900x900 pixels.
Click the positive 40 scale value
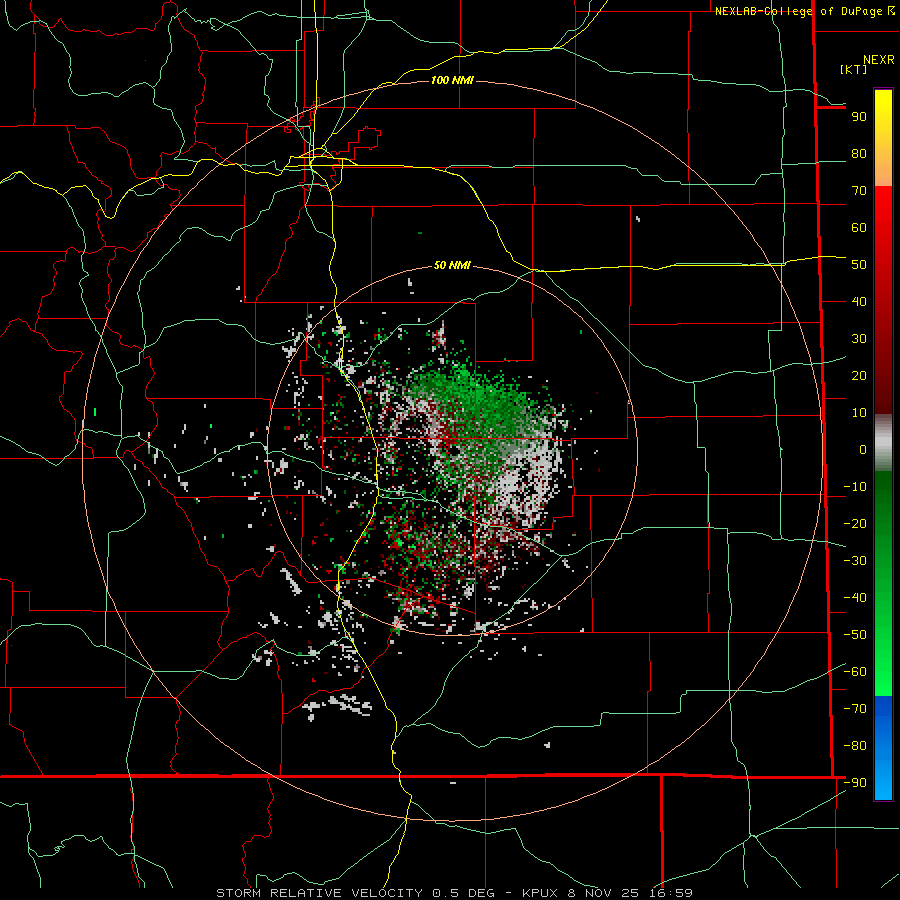coord(859,302)
